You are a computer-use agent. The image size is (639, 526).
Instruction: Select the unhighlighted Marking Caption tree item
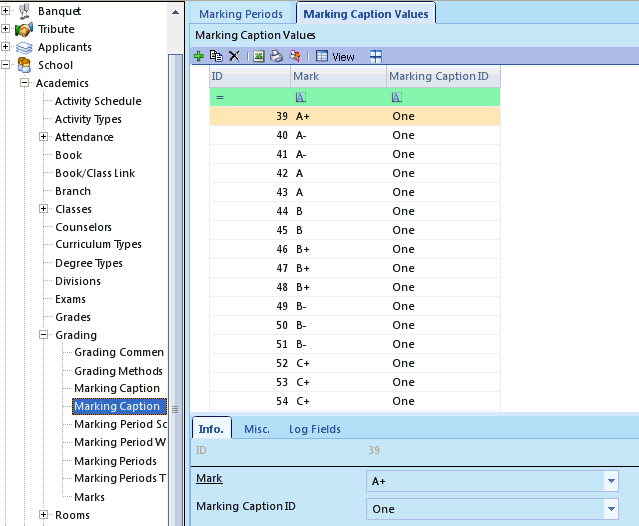[x=117, y=388]
